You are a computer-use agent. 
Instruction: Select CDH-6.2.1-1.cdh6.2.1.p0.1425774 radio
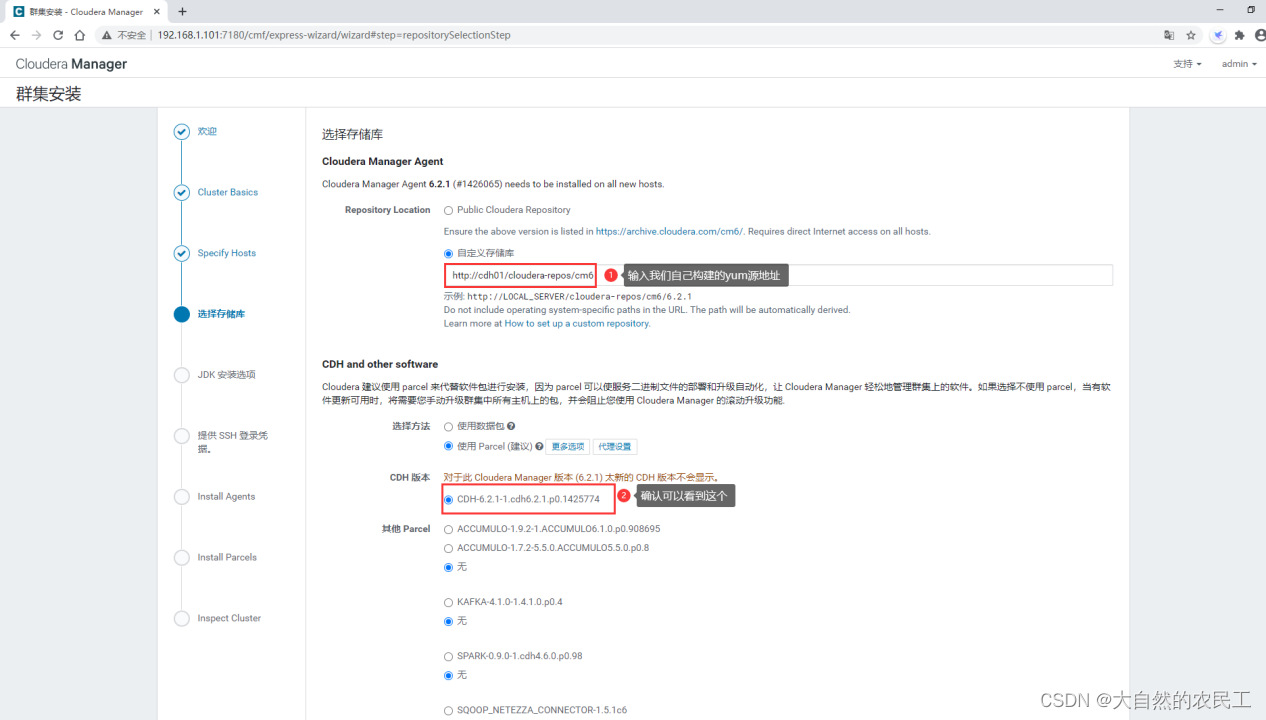(x=448, y=498)
